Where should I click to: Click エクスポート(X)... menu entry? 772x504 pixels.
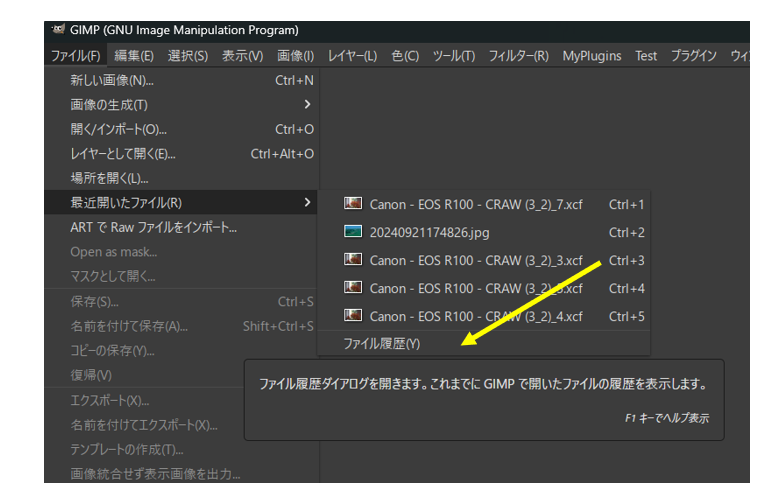pos(145,400)
